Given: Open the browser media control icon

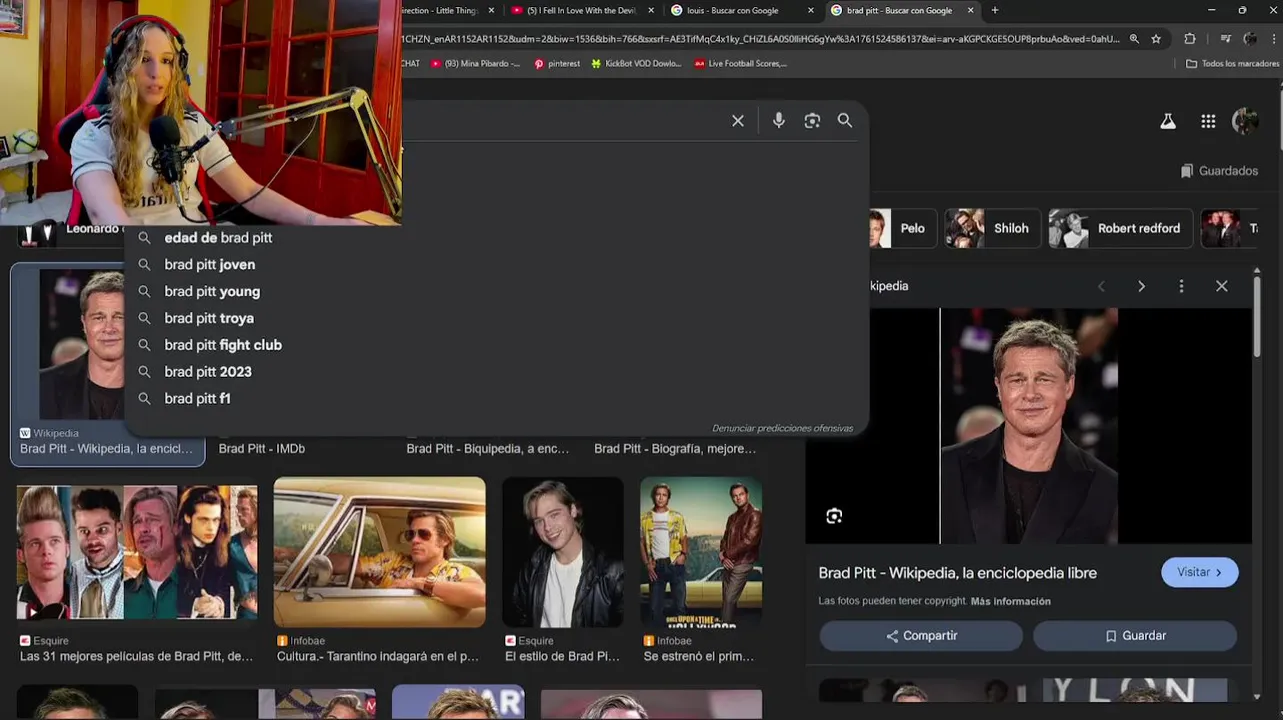Looking at the screenshot, I should 1226,39.
